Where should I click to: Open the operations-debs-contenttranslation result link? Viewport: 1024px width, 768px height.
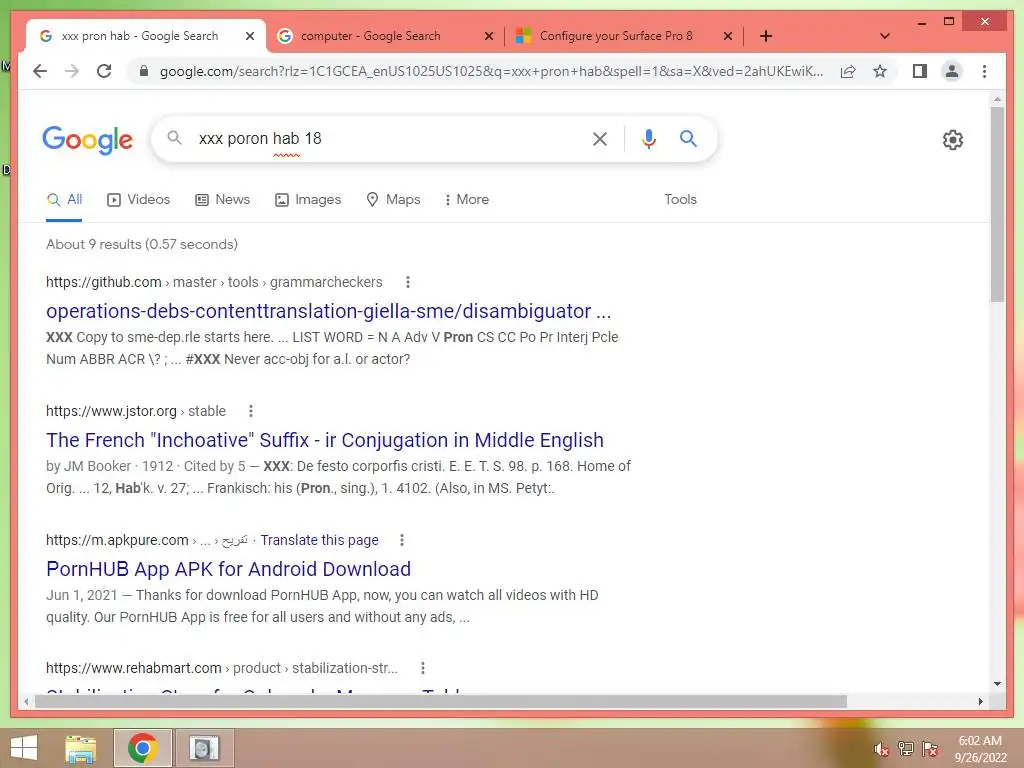coord(328,311)
